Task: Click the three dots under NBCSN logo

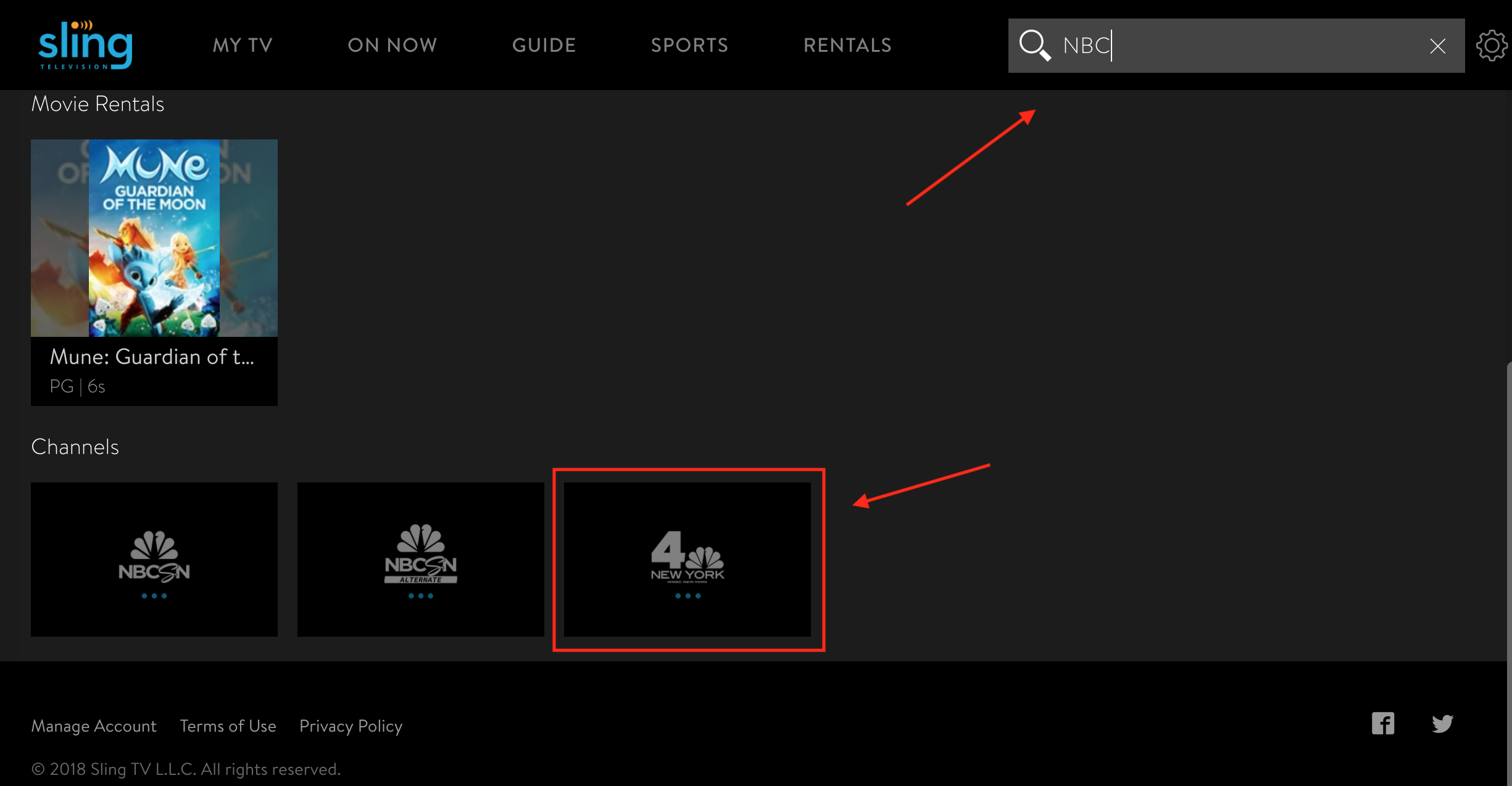Action: [154, 596]
